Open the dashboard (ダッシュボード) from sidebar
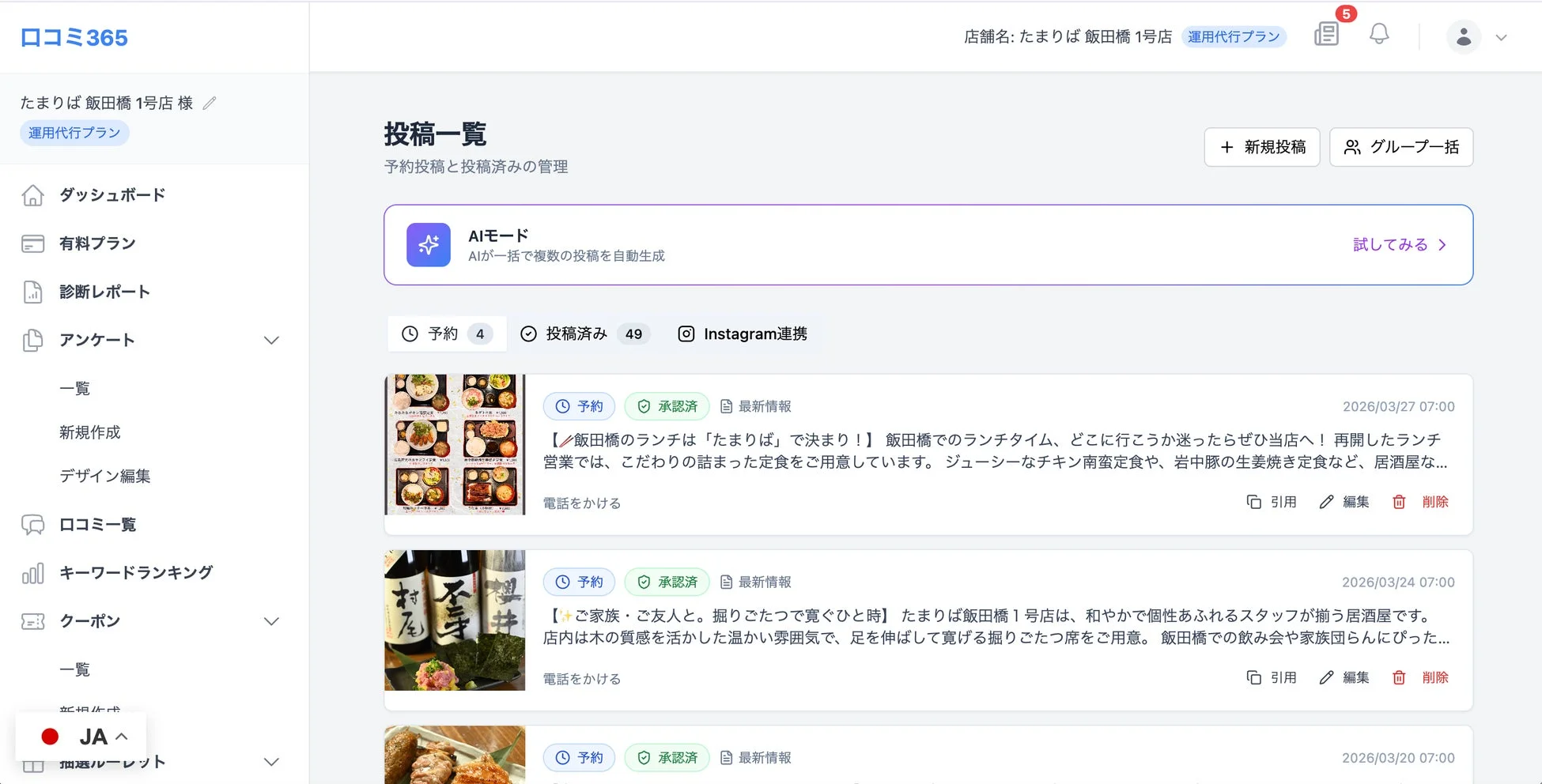This screenshot has height=784, width=1542. (111, 194)
